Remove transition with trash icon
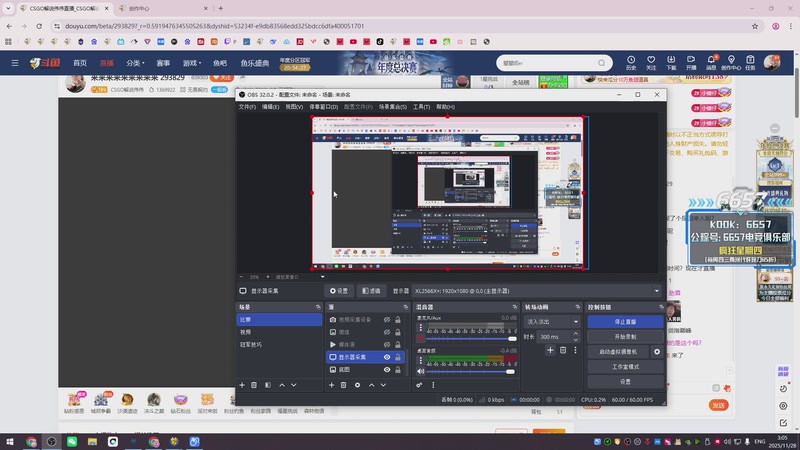This screenshot has width=800, height=450. pos(563,350)
